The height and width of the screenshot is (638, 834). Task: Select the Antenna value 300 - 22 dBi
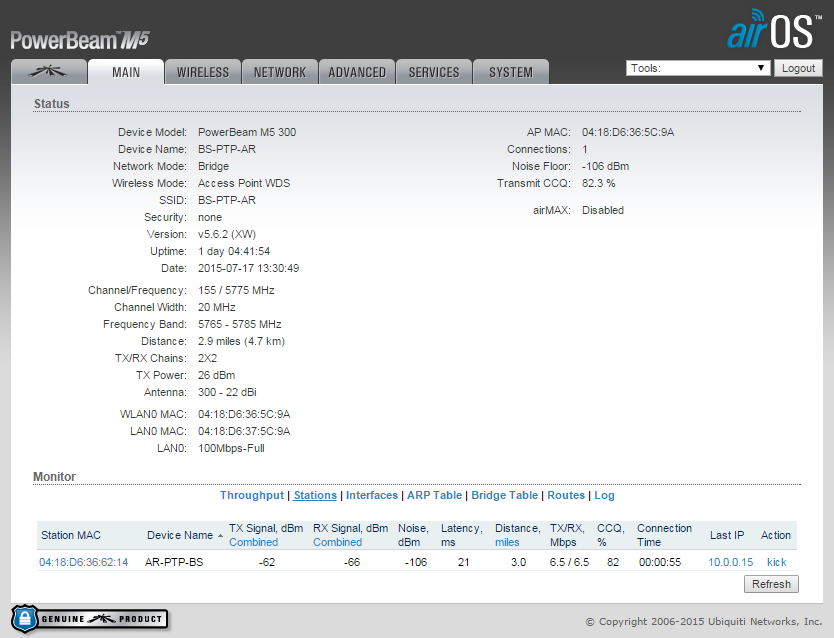coord(227,392)
